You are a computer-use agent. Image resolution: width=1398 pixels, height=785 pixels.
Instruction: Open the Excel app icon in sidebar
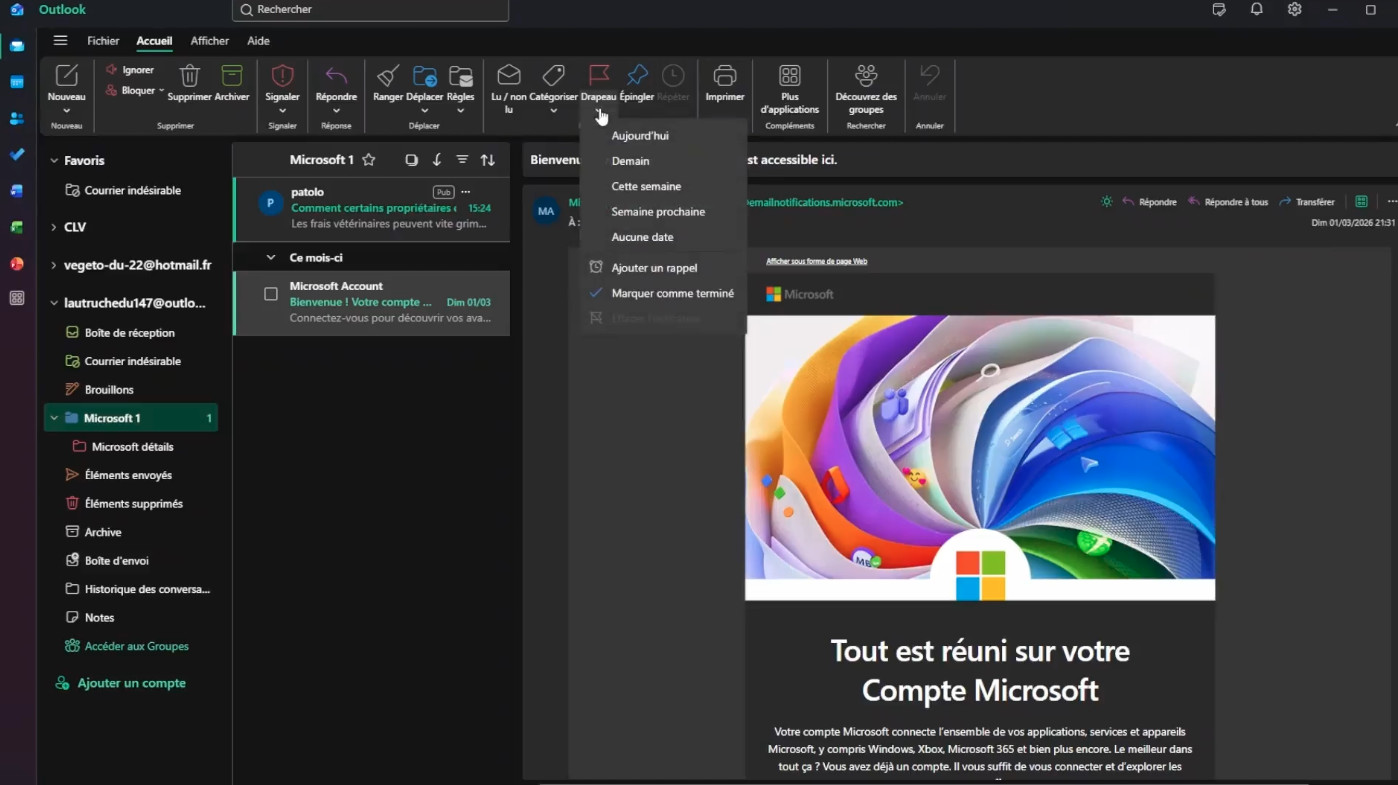pos(17,227)
